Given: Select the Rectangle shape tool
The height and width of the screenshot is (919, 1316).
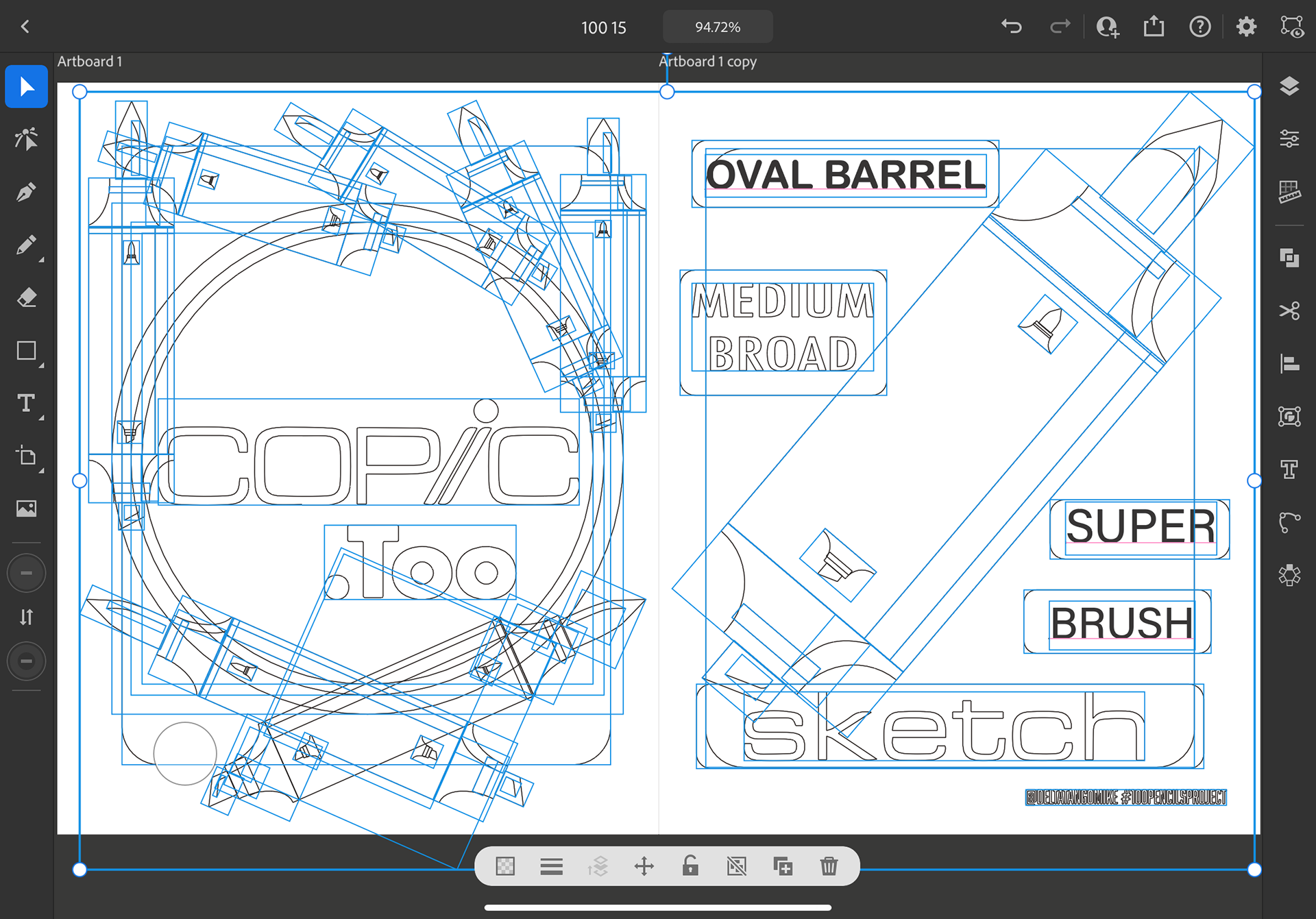Looking at the screenshot, I should coord(26,351).
